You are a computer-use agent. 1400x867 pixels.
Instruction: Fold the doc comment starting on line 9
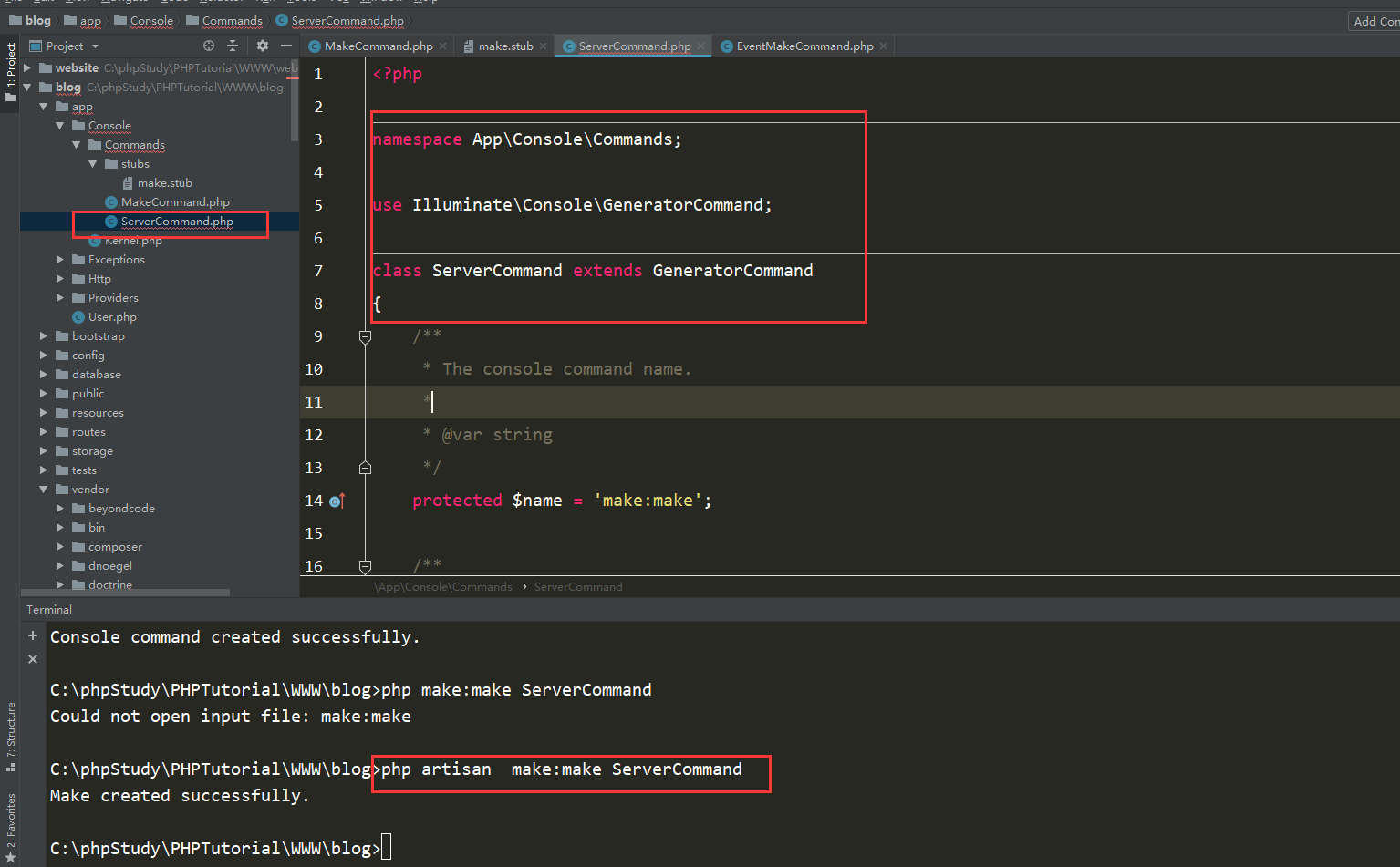[365, 336]
